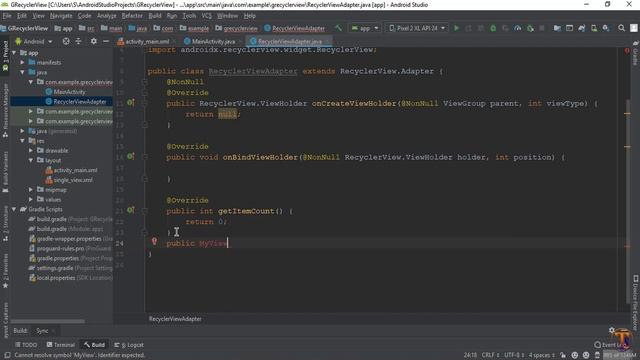
Task: Run the app with the green play button
Action: 456,28
